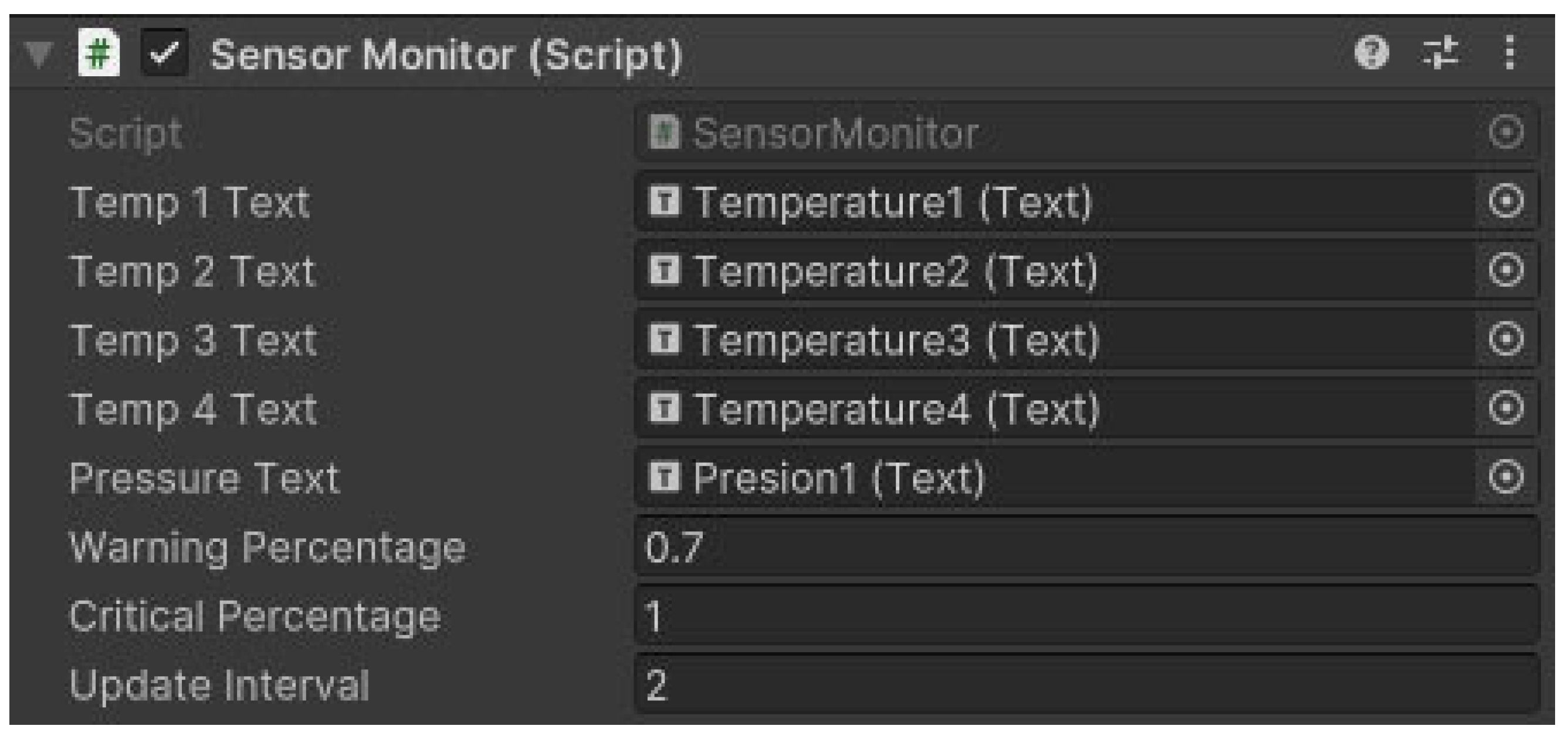
Task: Click the Update Interval property label
Action: click(x=219, y=684)
